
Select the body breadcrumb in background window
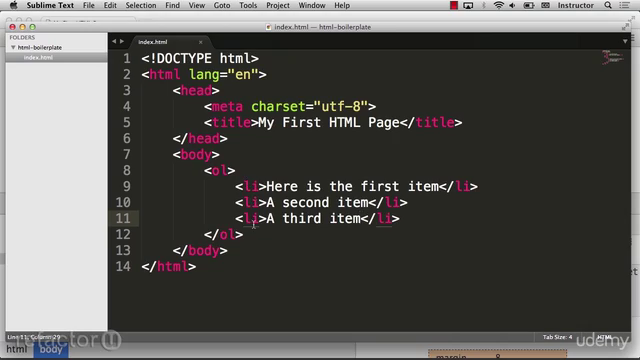point(51,349)
